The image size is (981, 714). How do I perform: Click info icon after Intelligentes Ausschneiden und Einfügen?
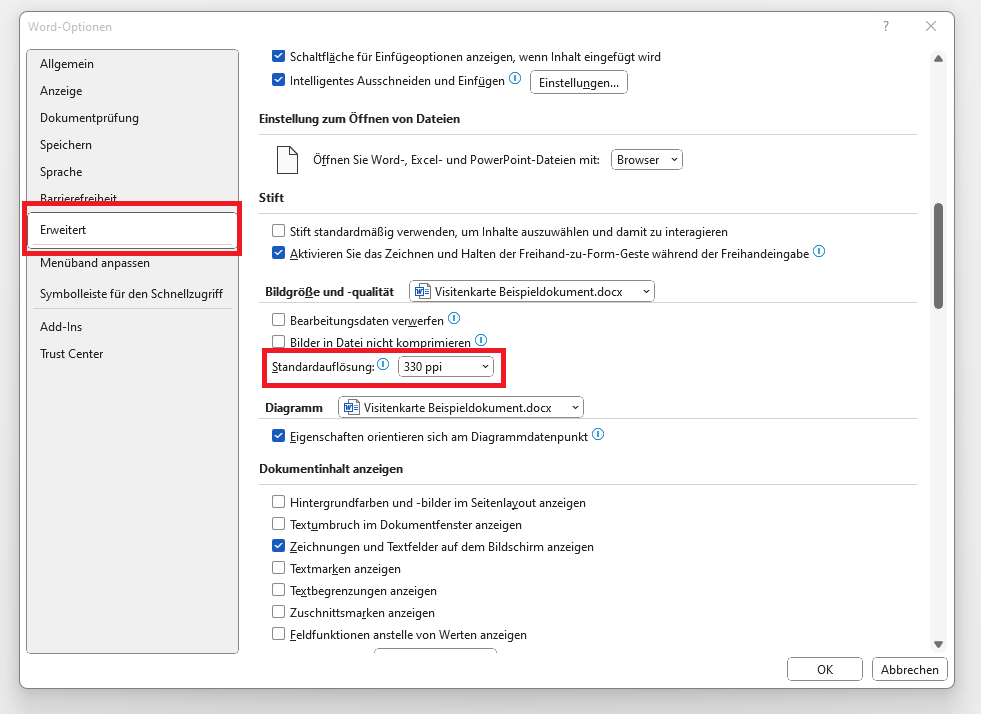click(515, 79)
